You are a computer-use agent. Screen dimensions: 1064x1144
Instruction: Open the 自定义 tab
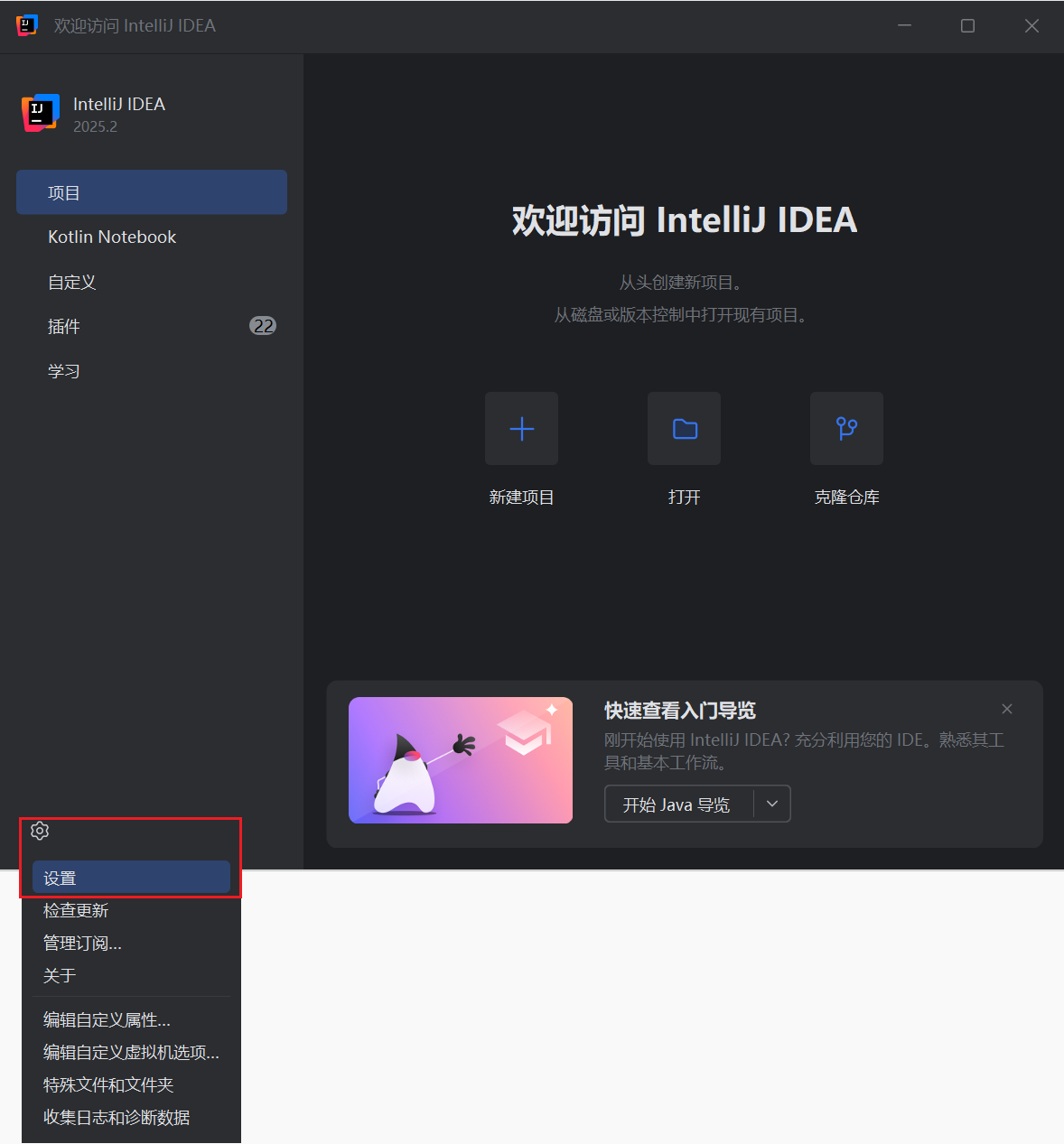click(x=152, y=282)
